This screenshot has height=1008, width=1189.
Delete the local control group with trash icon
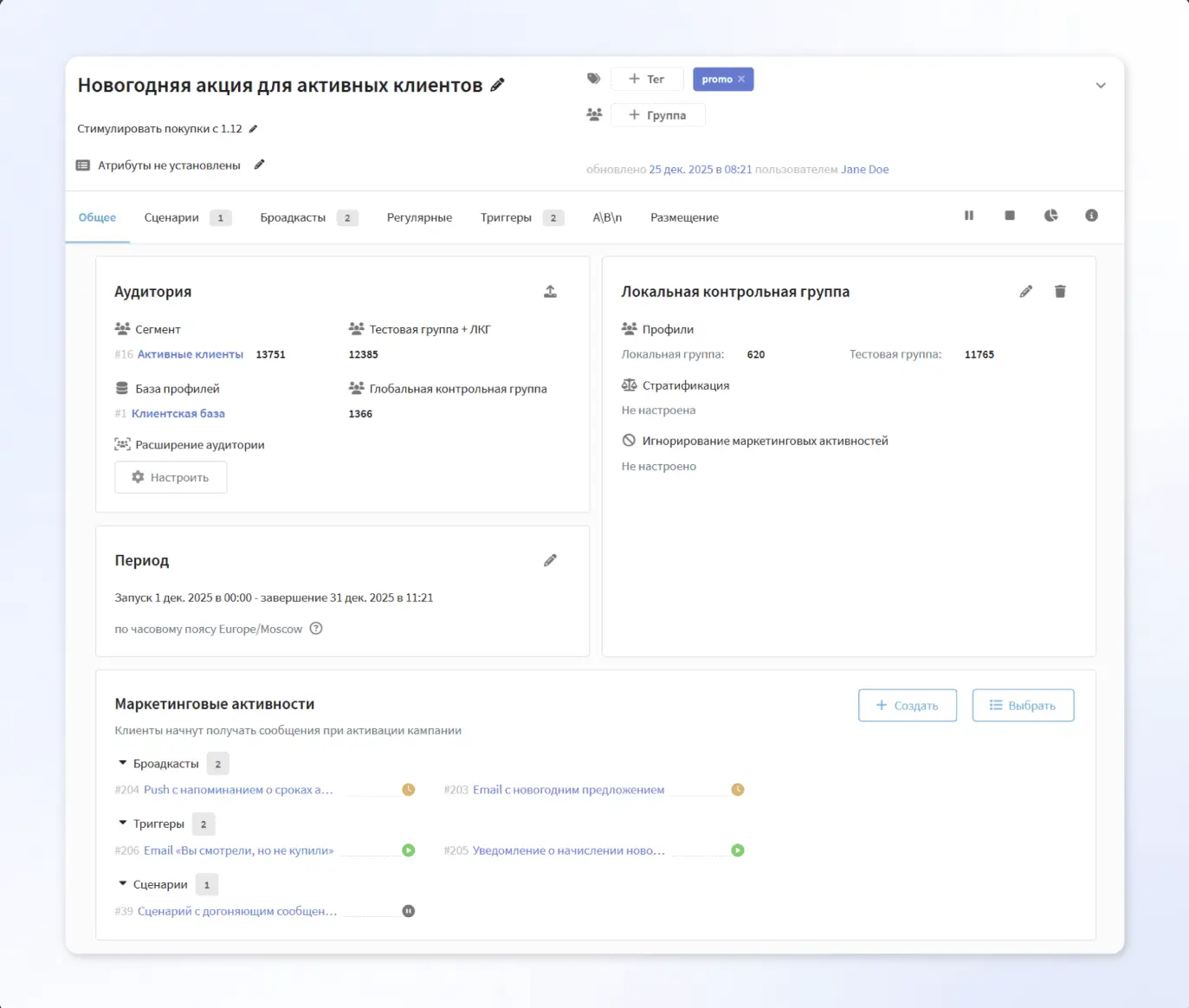pos(1060,292)
